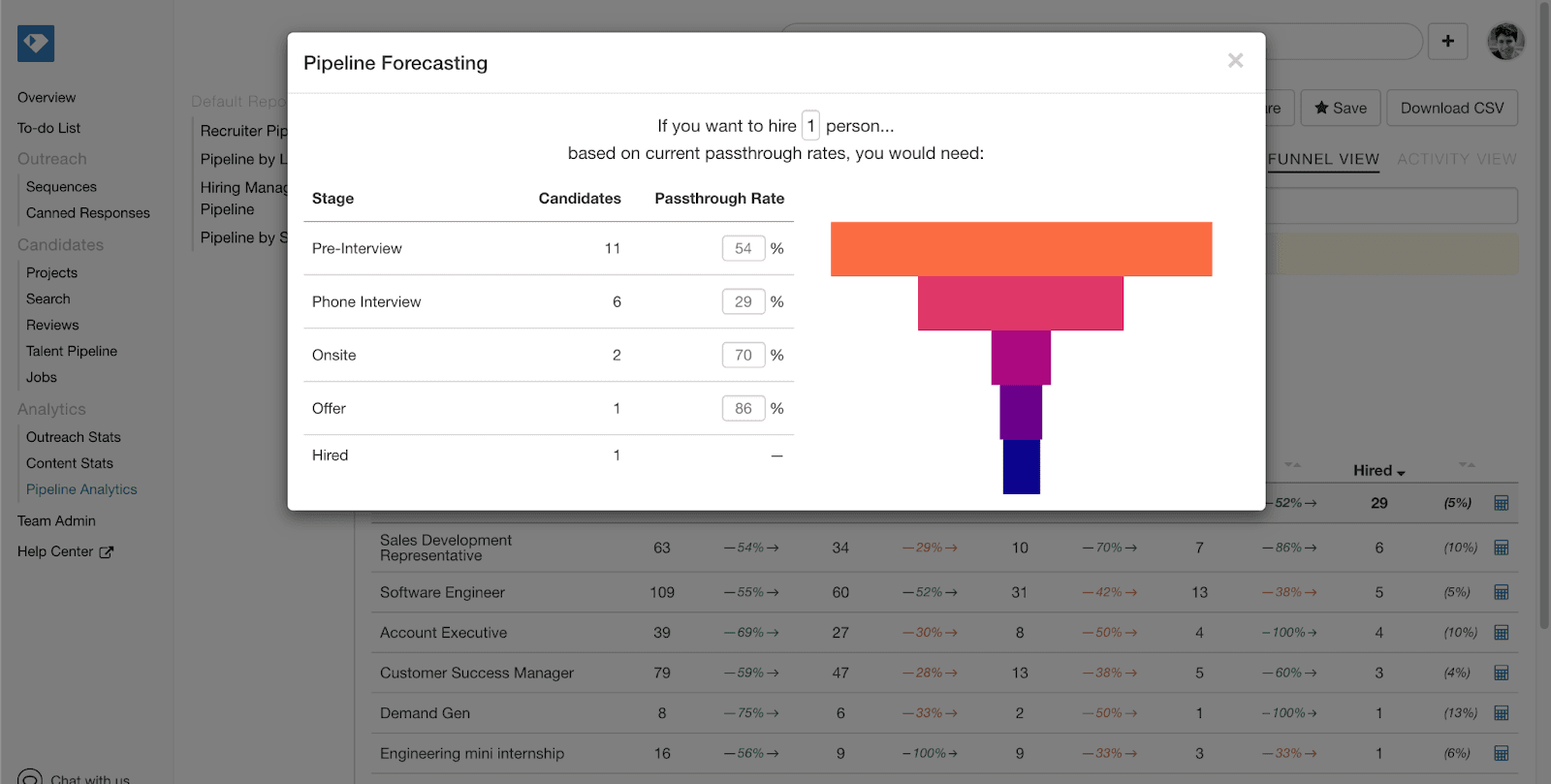The image size is (1551, 784).
Task: Edit the Offer passthrough rate field
Action: tap(744, 409)
